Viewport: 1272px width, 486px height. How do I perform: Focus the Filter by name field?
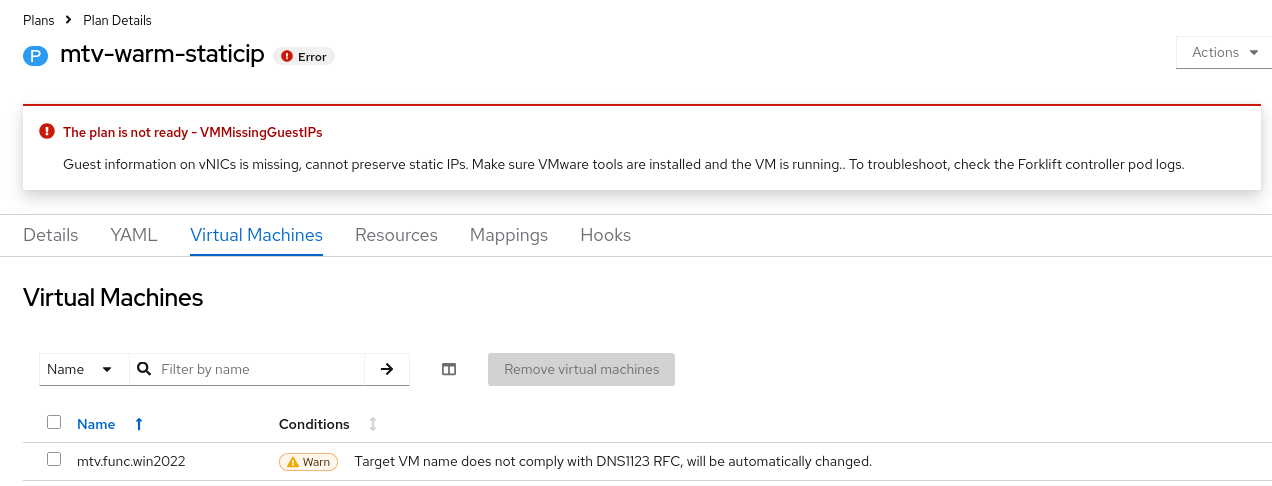click(x=260, y=369)
